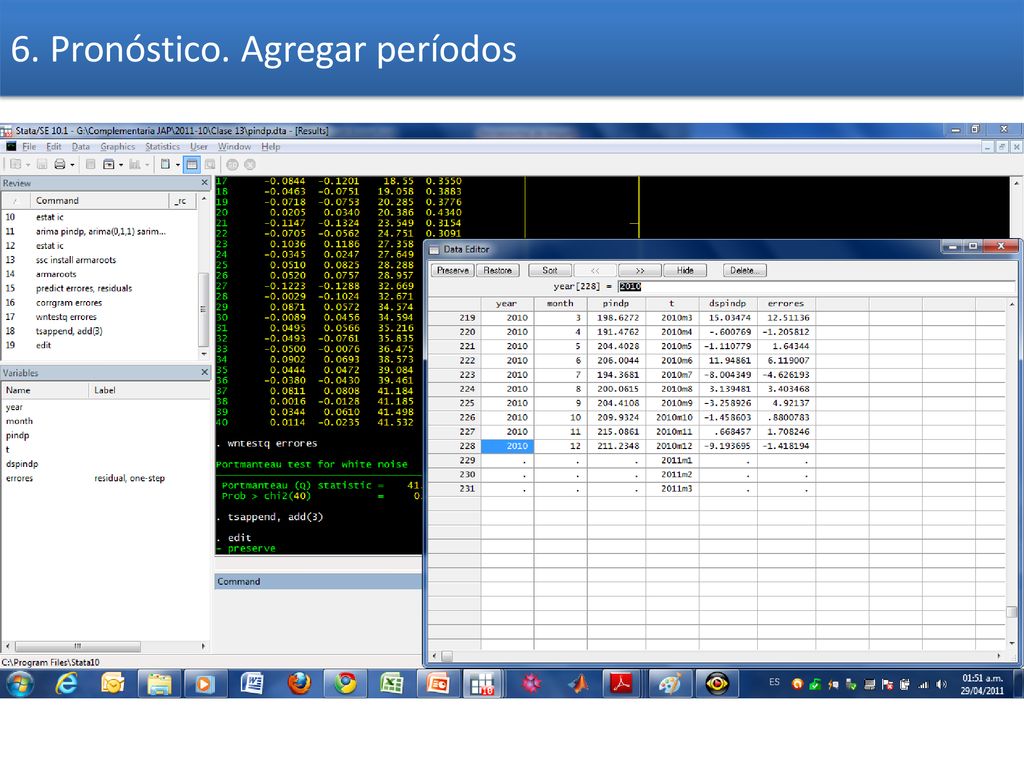
Task: Click the Print results toolbar icon
Action: (x=59, y=165)
